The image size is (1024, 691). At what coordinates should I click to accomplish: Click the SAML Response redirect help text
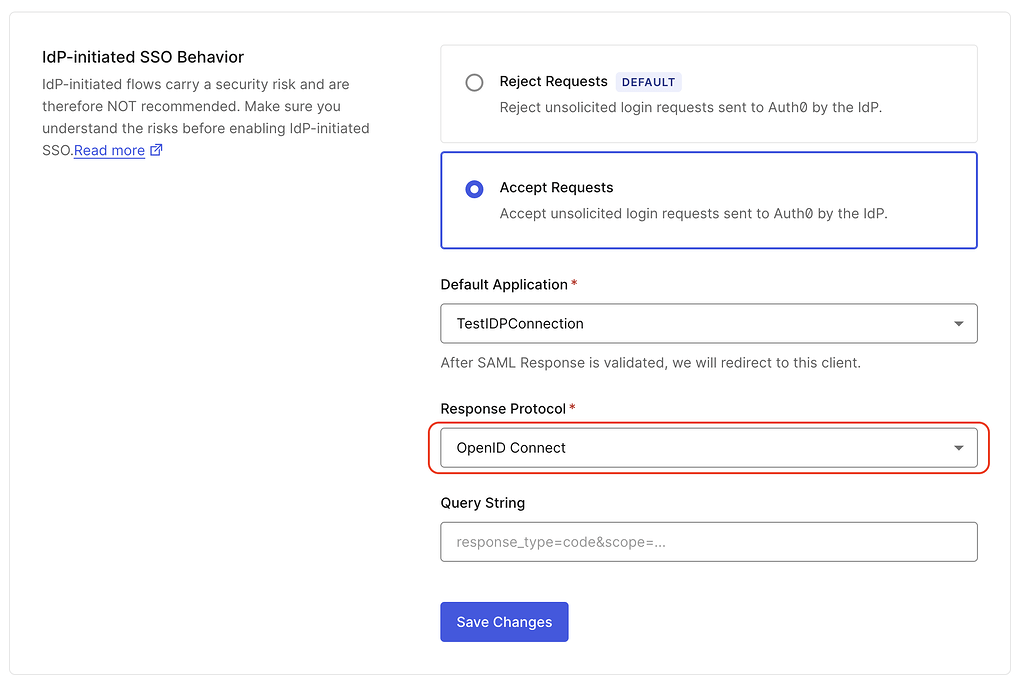pyautogui.click(x=650, y=362)
